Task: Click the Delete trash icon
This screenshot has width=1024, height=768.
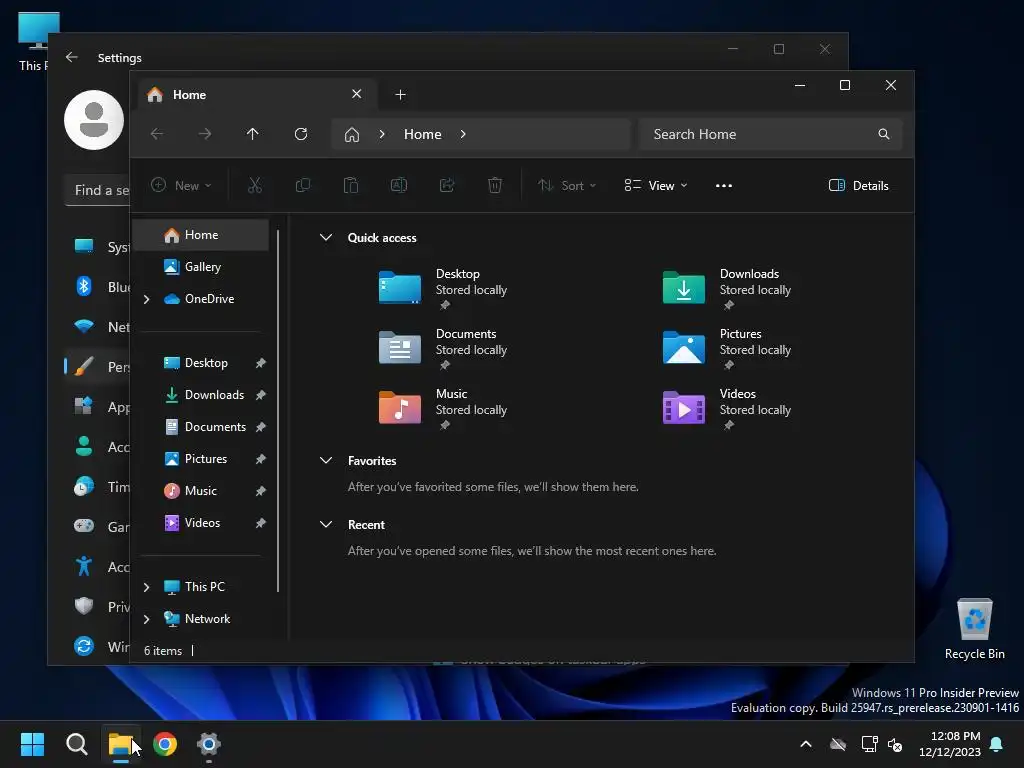Action: click(495, 185)
